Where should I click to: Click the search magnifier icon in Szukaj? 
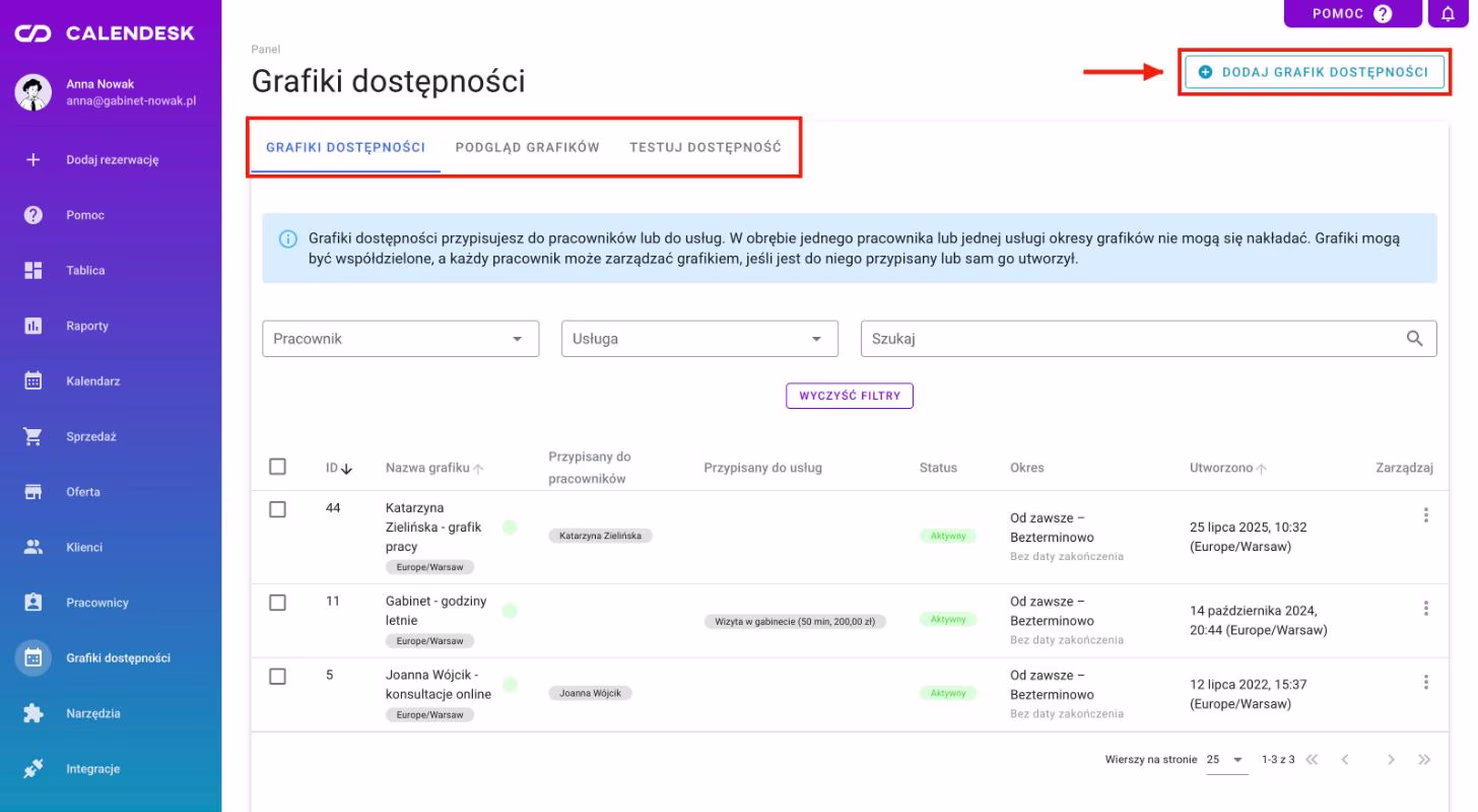[x=1415, y=338]
